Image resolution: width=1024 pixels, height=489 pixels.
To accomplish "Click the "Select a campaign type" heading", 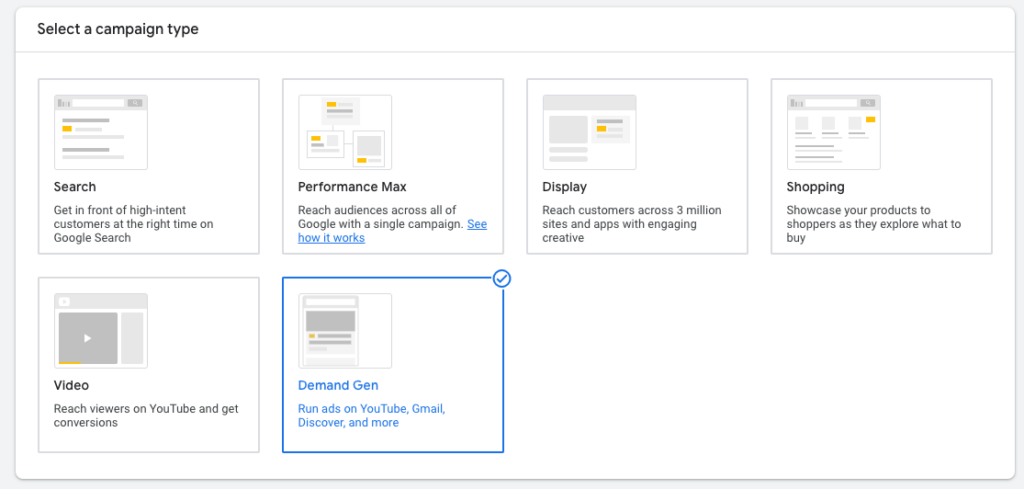I will [x=118, y=29].
